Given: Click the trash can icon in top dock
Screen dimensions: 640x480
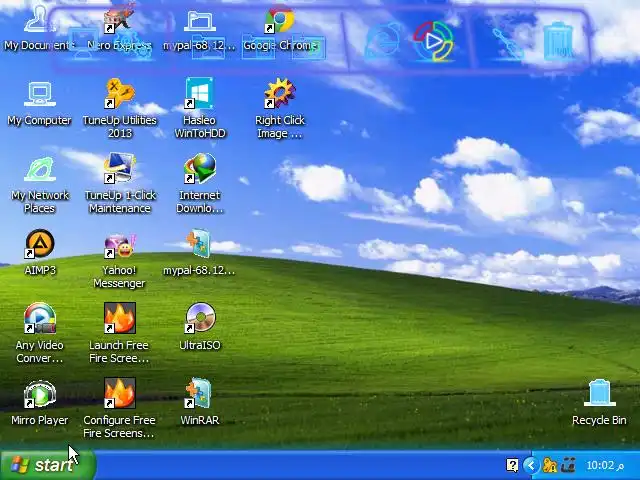Looking at the screenshot, I should [x=558, y=41].
